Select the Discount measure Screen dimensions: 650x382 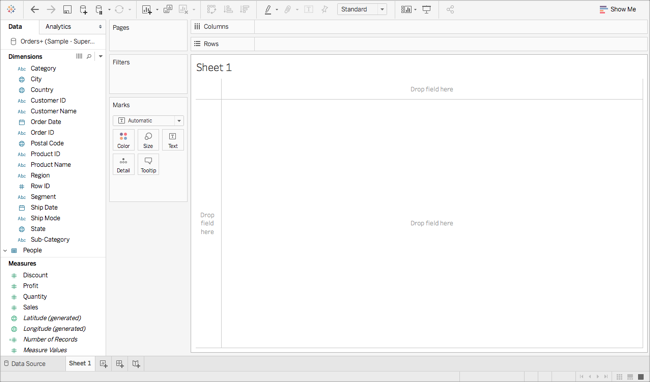coord(35,275)
